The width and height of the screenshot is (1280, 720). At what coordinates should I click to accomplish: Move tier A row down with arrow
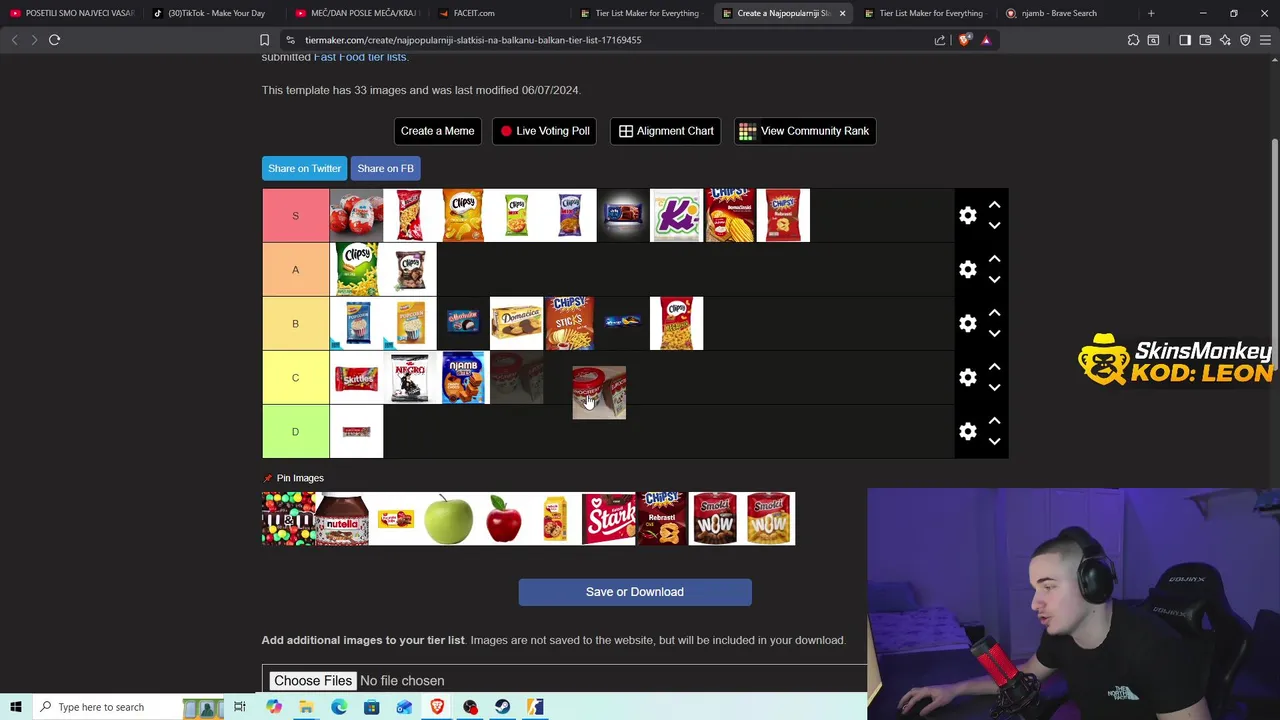(994, 280)
